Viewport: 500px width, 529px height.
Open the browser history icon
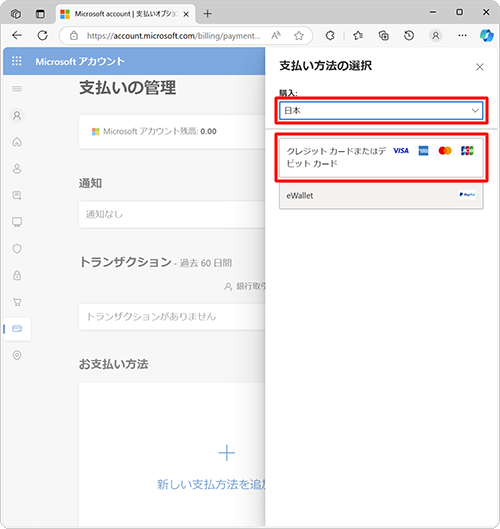pyautogui.click(x=409, y=35)
